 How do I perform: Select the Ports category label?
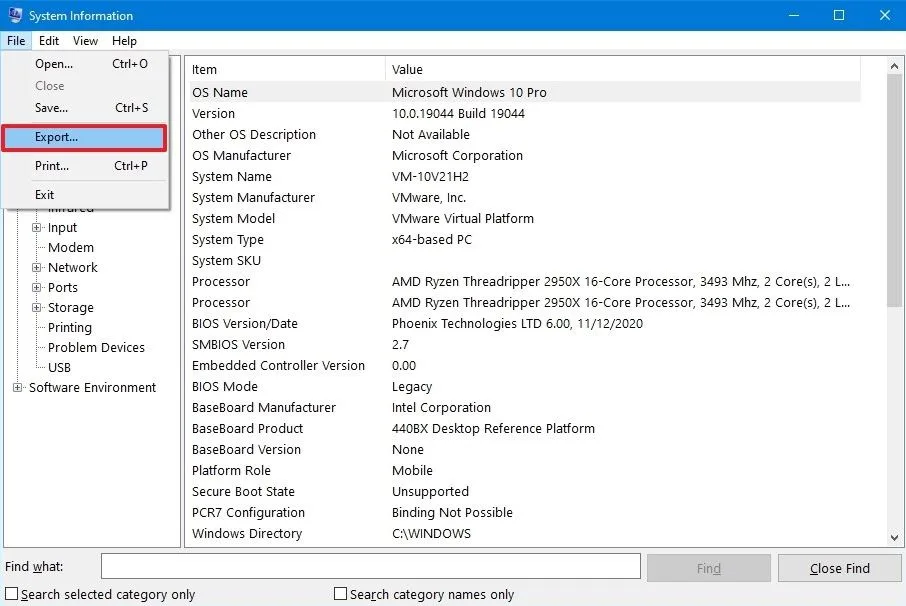click(62, 288)
